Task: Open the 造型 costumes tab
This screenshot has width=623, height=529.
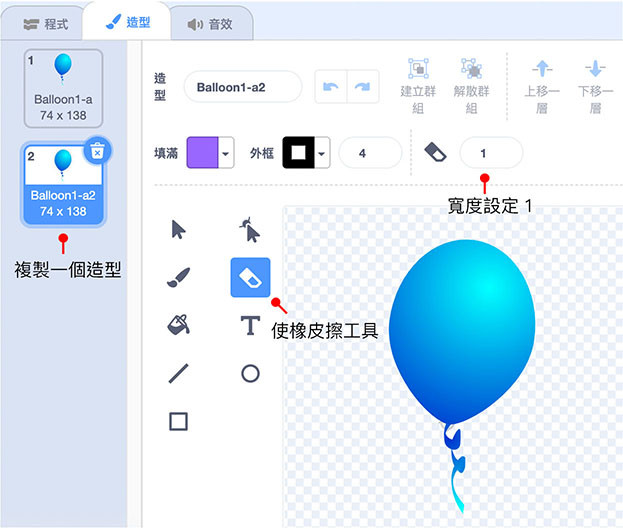Action: click(x=128, y=22)
